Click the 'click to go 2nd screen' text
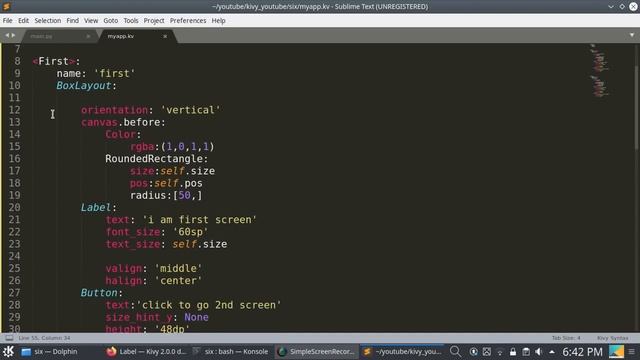Screen dimensions: 640x360 point(209,305)
